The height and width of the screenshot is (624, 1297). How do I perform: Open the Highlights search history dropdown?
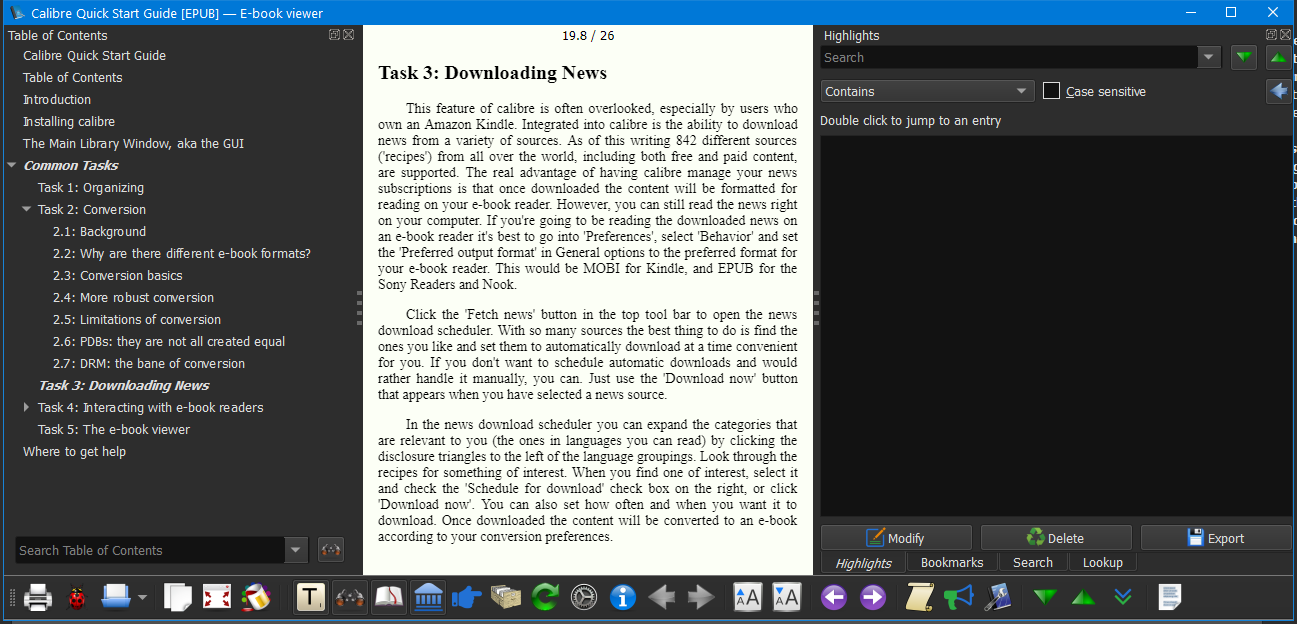coord(1210,58)
